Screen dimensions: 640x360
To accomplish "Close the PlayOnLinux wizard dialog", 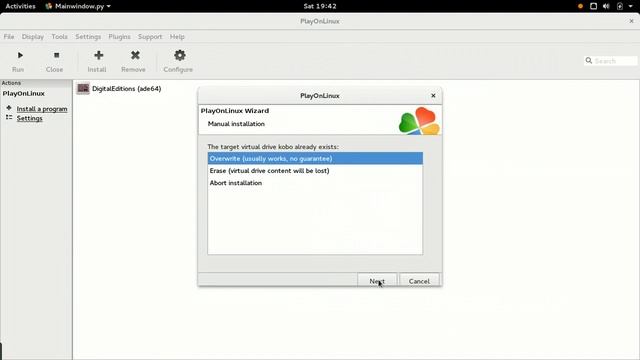I will [x=433, y=95].
